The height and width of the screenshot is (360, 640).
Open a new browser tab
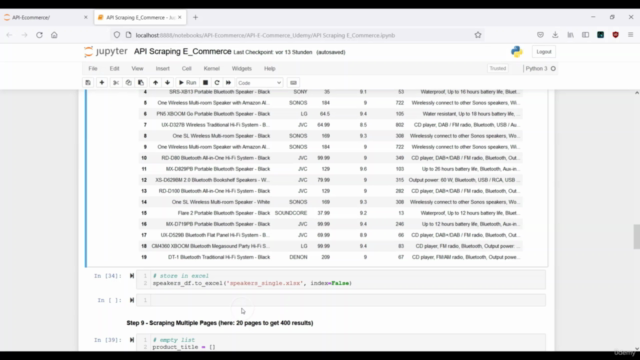click(x=196, y=18)
